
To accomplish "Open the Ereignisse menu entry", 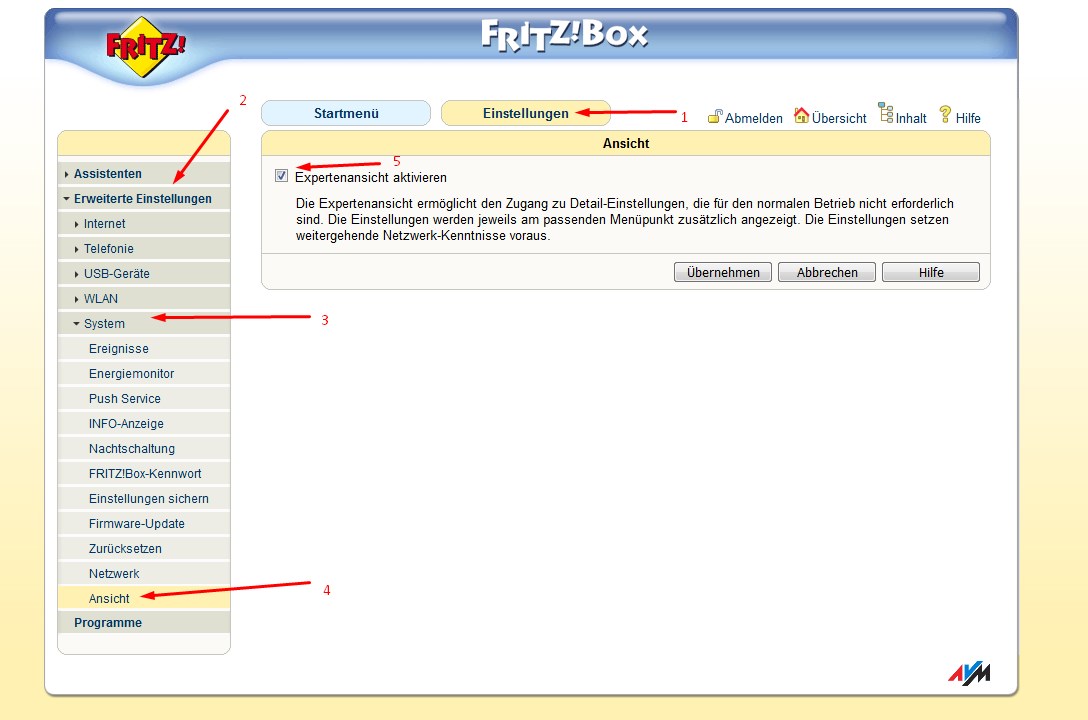I will [x=144, y=348].
